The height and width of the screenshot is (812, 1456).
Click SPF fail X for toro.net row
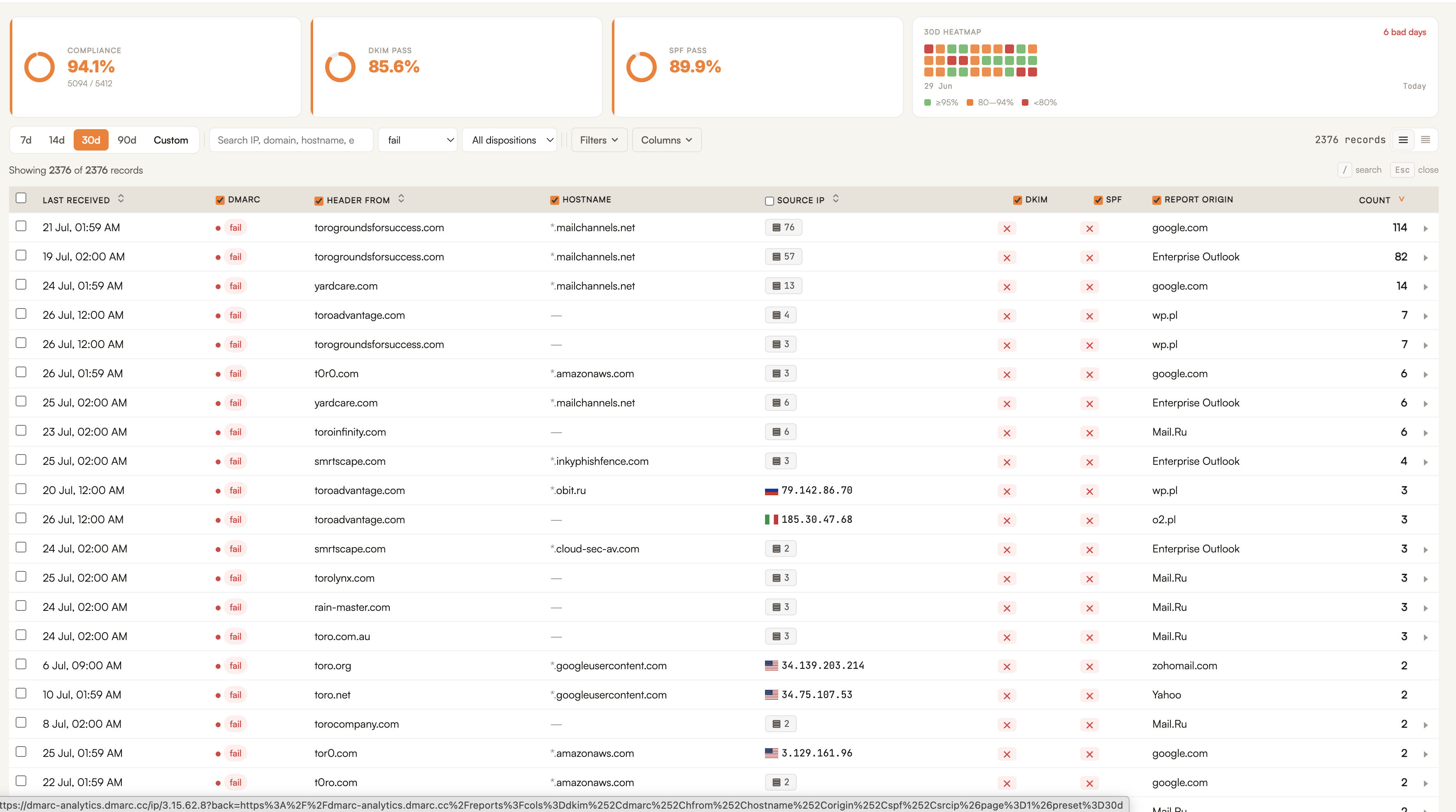(1090, 696)
